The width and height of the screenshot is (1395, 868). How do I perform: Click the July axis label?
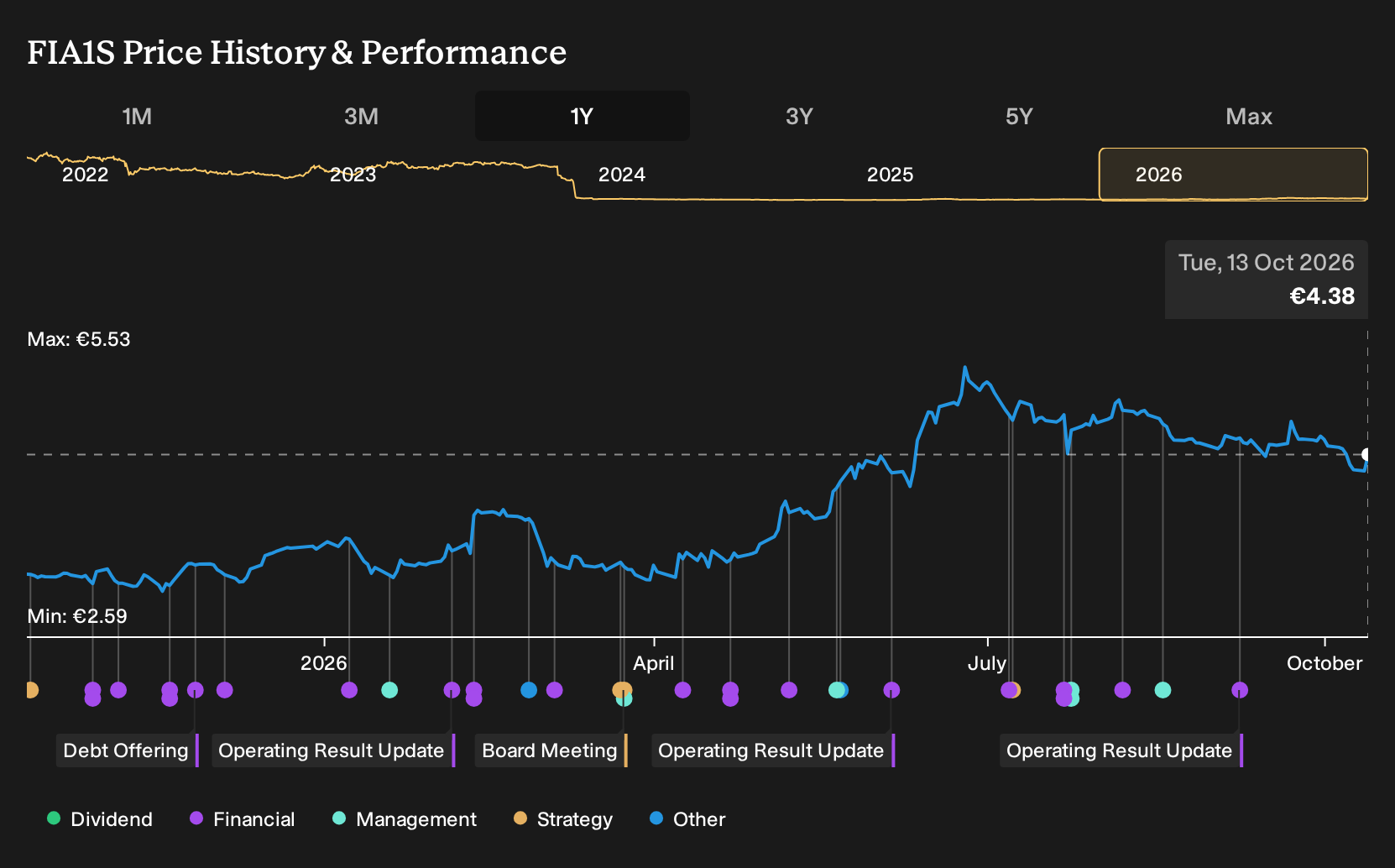click(987, 663)
